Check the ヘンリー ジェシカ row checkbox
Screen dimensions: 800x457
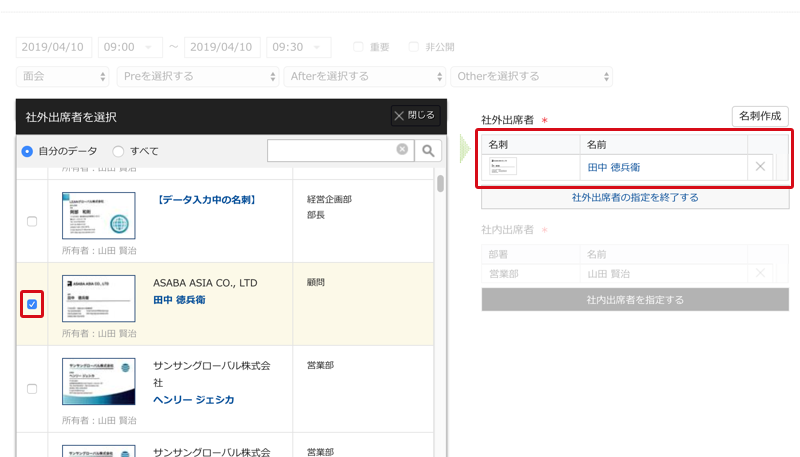coord(32,388)
